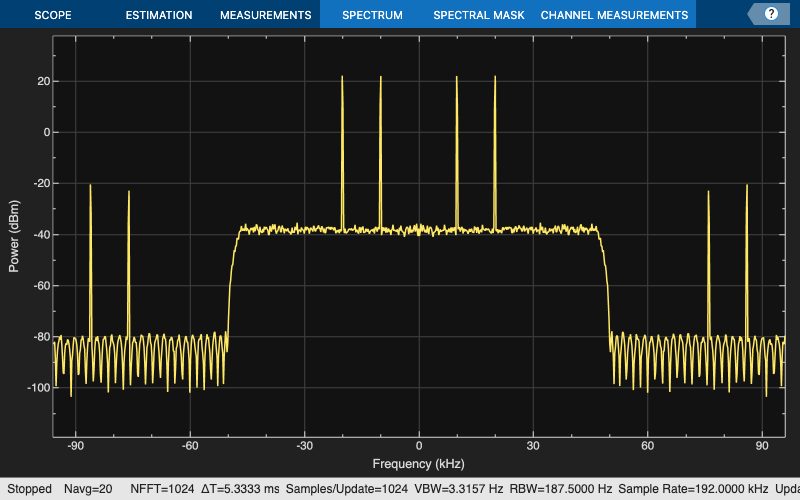Click the -20 dBm tick label
The height and width of the screenshot is (500, 800).
pos(42,183)
